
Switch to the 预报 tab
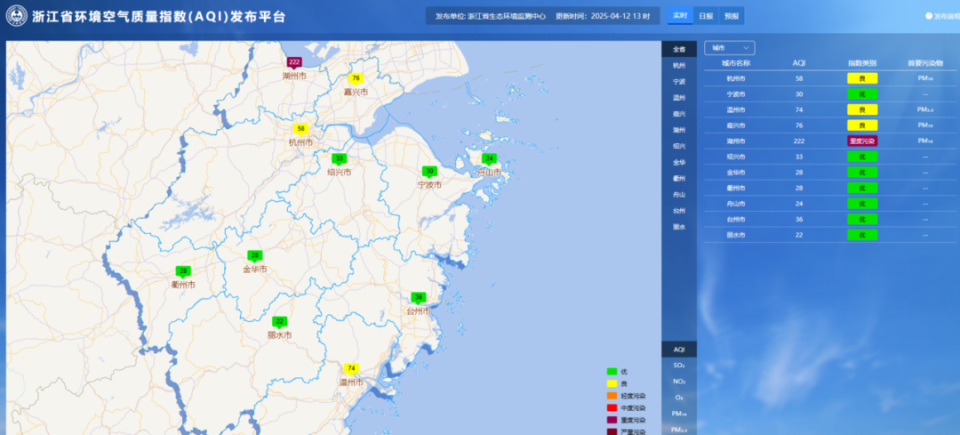pyautogui.click(x=732, y=16)
